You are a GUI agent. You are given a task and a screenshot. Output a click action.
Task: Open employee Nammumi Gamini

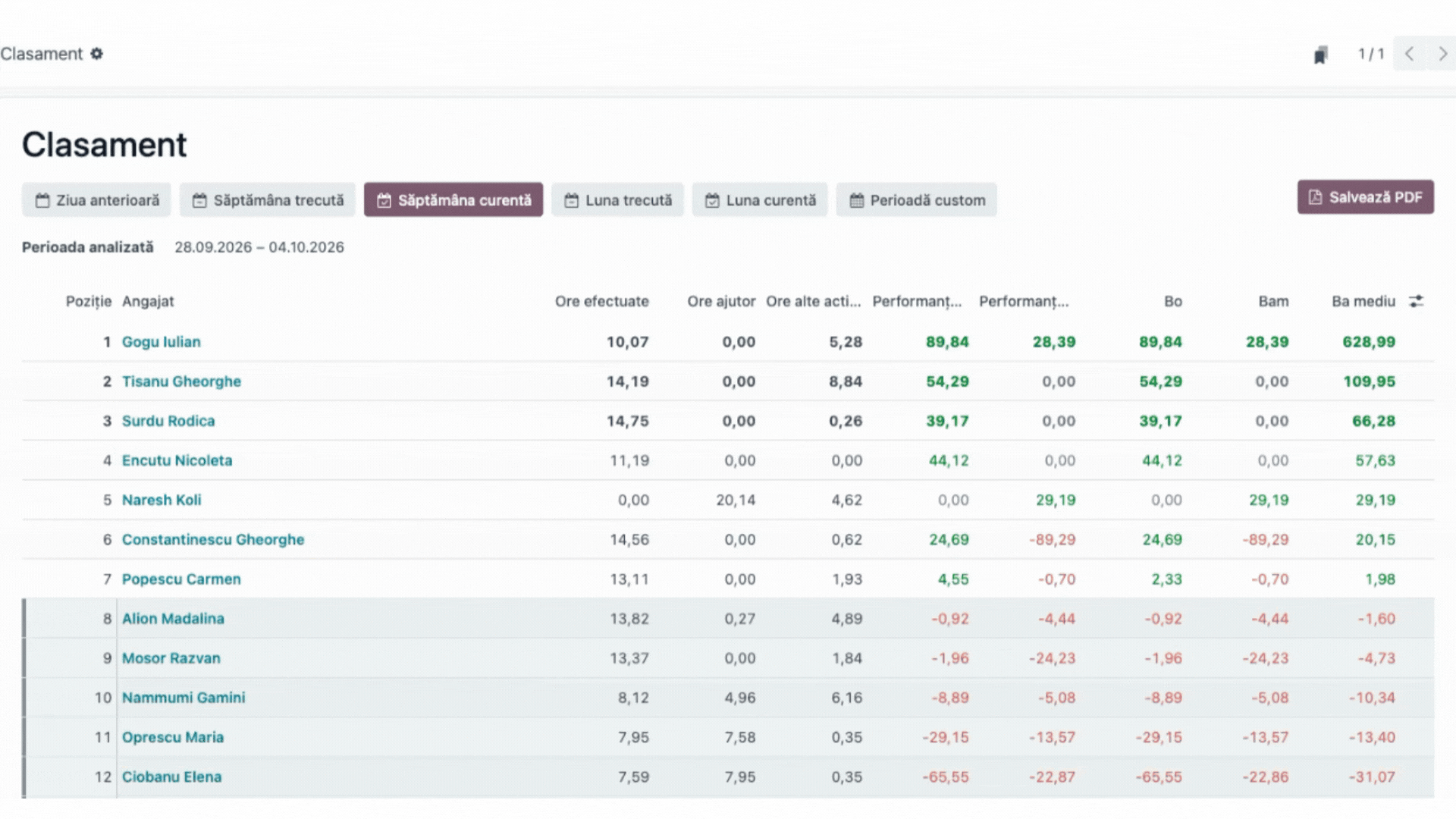click(184, 697)
